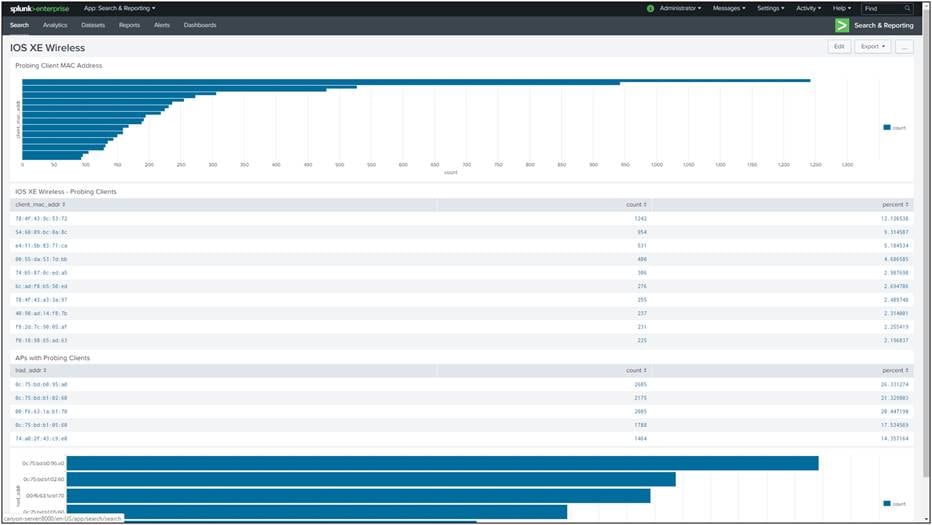
Task: Click AP address in row with count 2175
Action: pyautogui.click(x=41, y=398)
